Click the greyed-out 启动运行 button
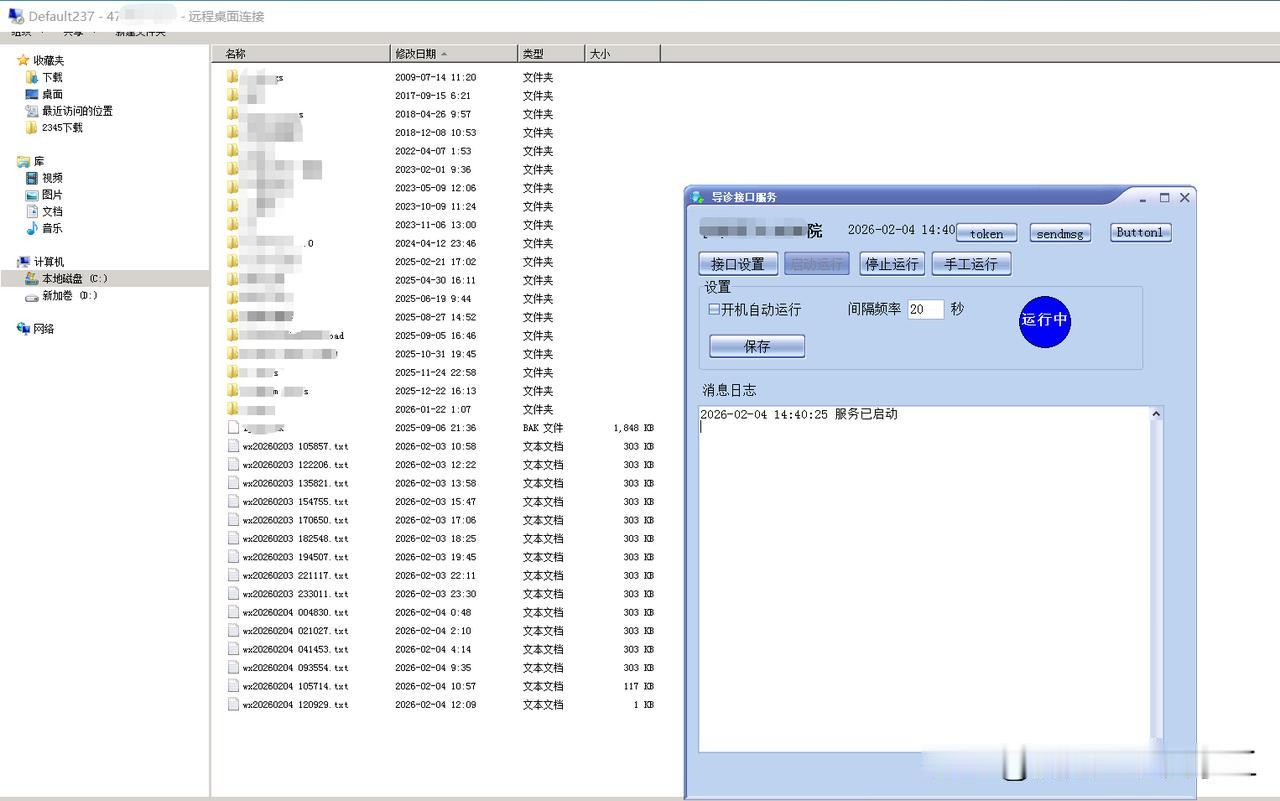 [x=817, y=264]
